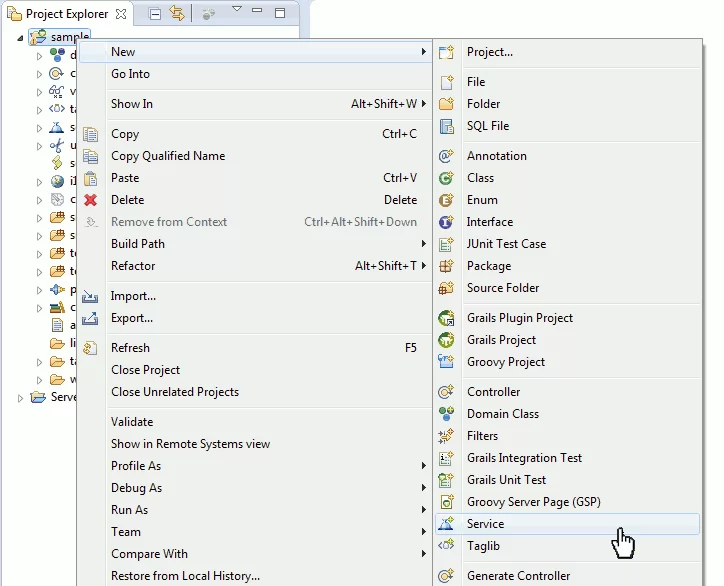The width and height of the screenshot is (724, 586).
Task: Select Close Project
Action: point(255,370)
